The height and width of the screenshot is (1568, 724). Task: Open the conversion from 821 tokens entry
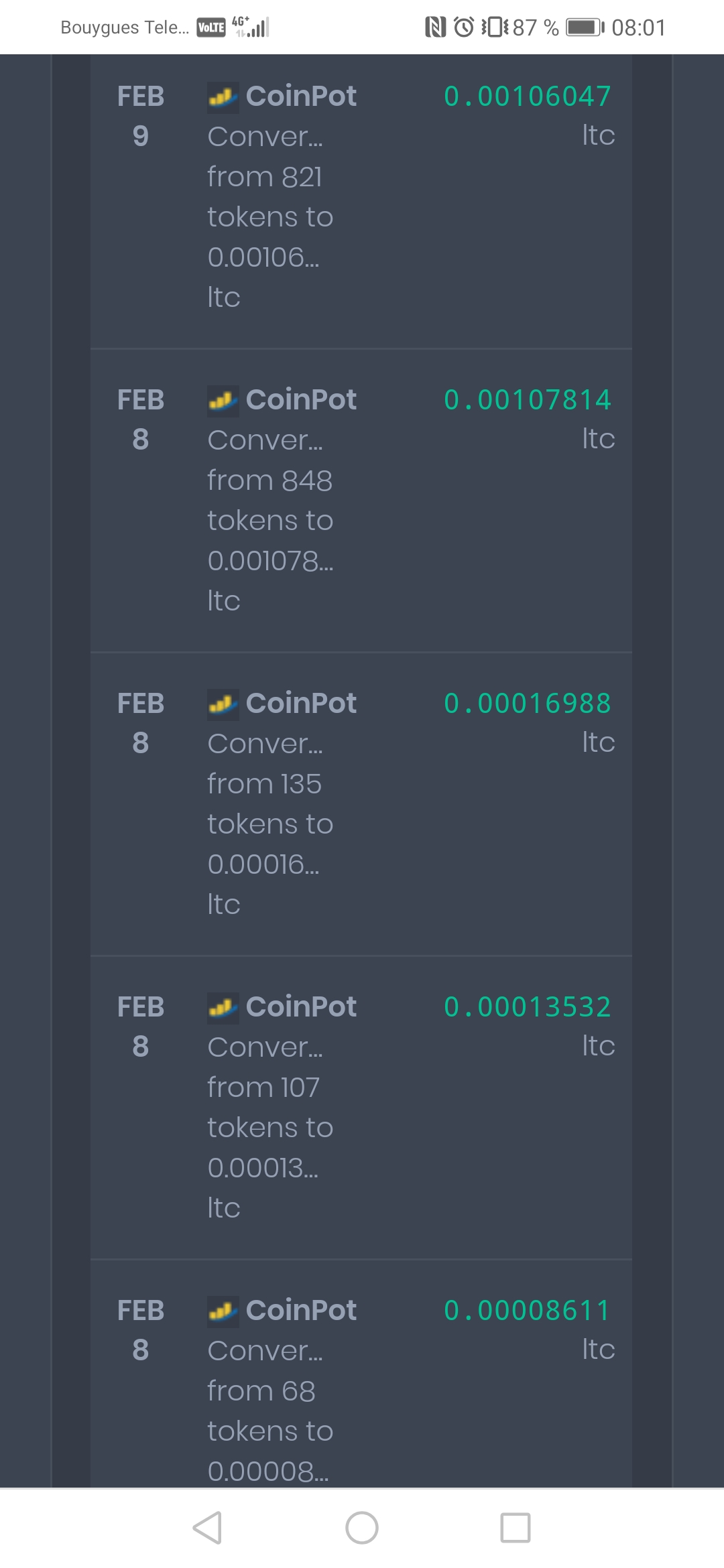click(270, 216)
